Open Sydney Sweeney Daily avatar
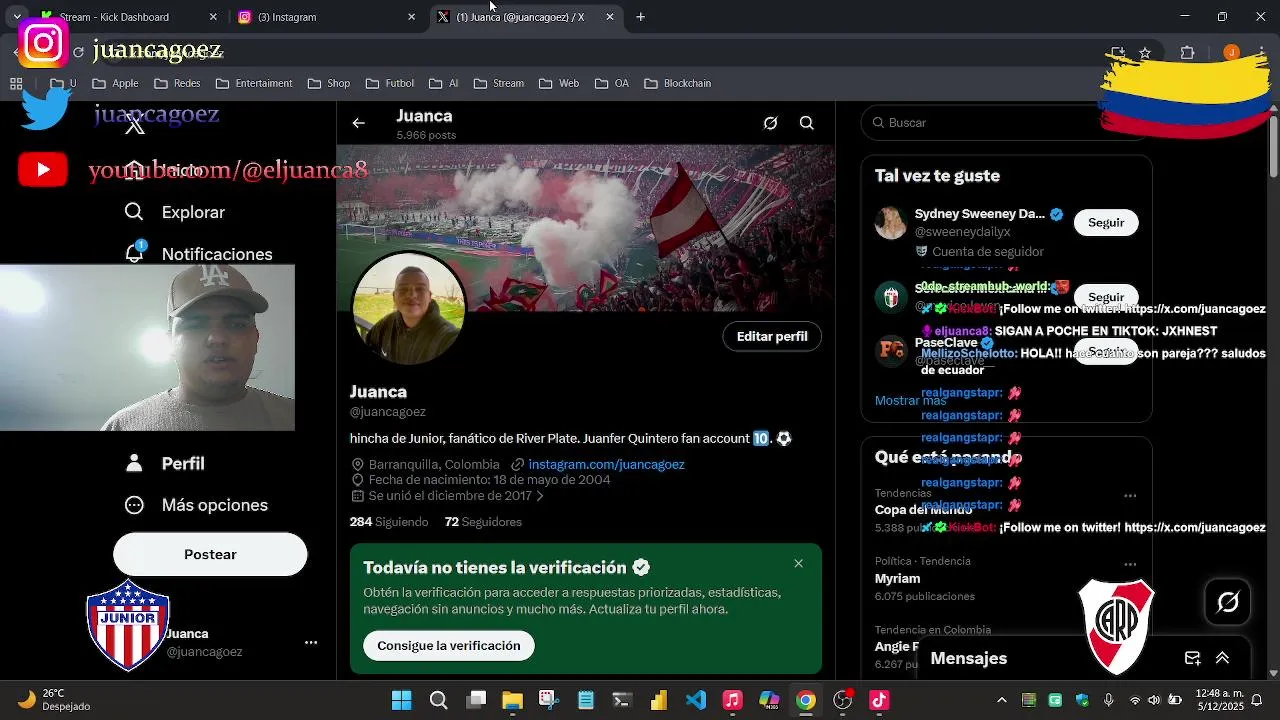 click(891, 223)
